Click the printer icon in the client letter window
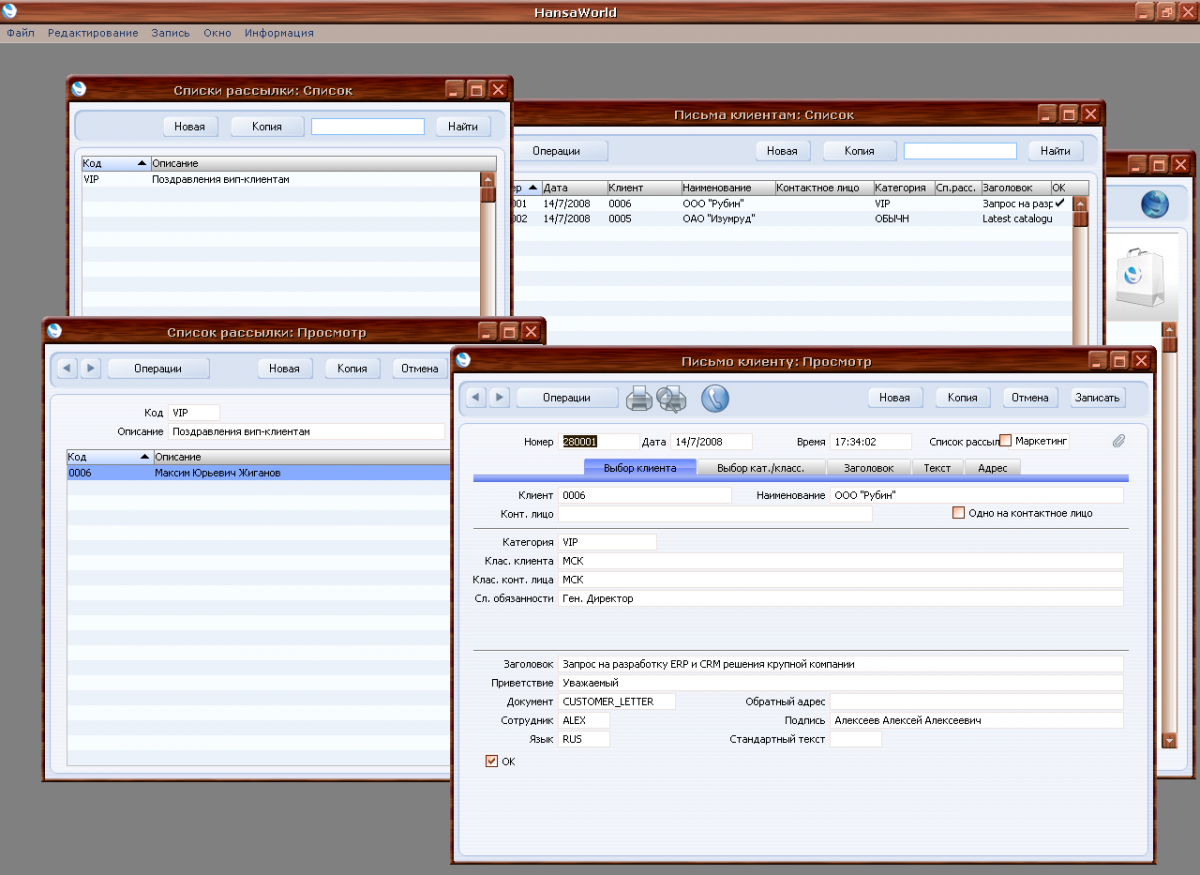The width and height of the screenshot is (1200, 875). tap(640, 398)
